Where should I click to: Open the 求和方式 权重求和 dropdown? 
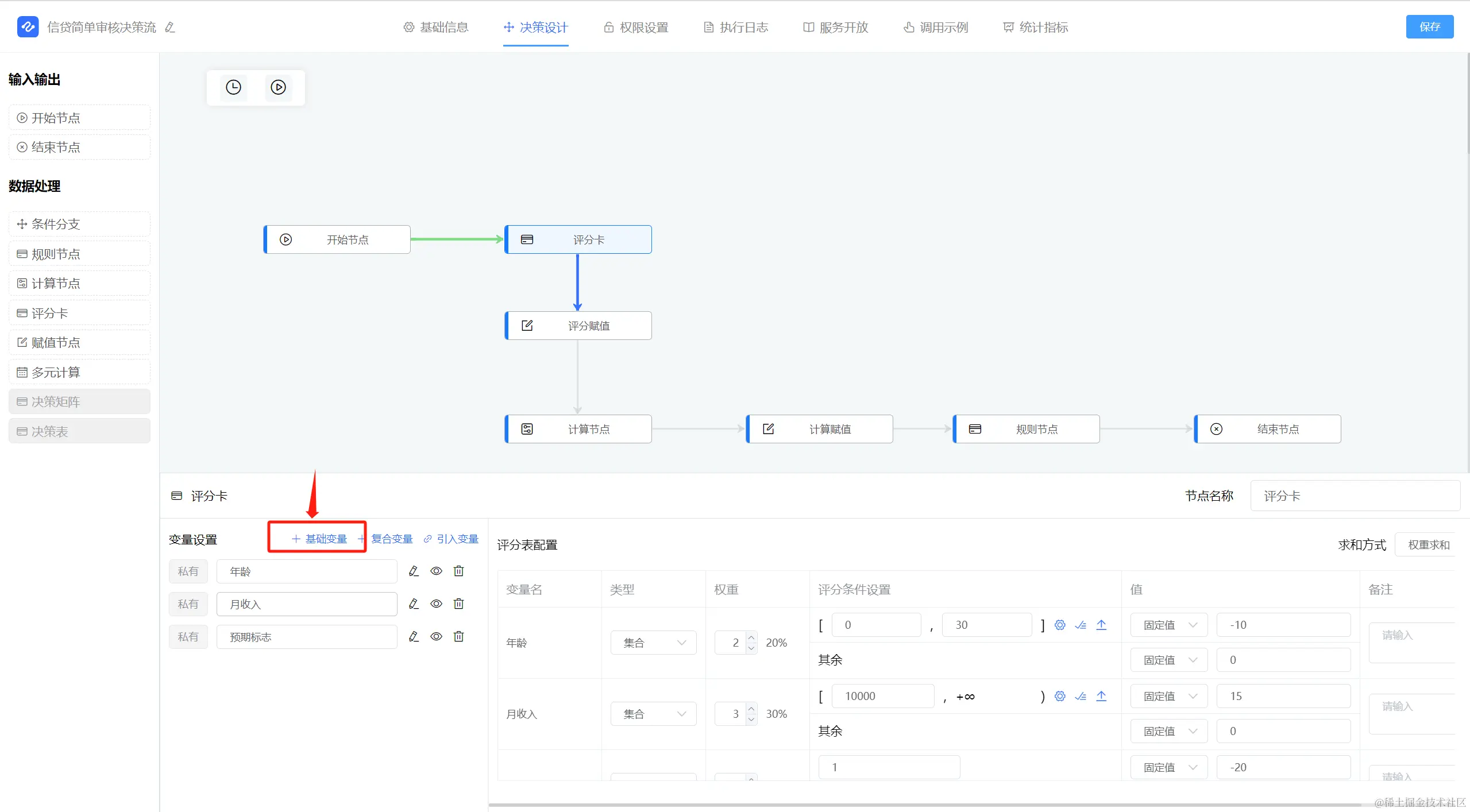[x=1428, y=545]
